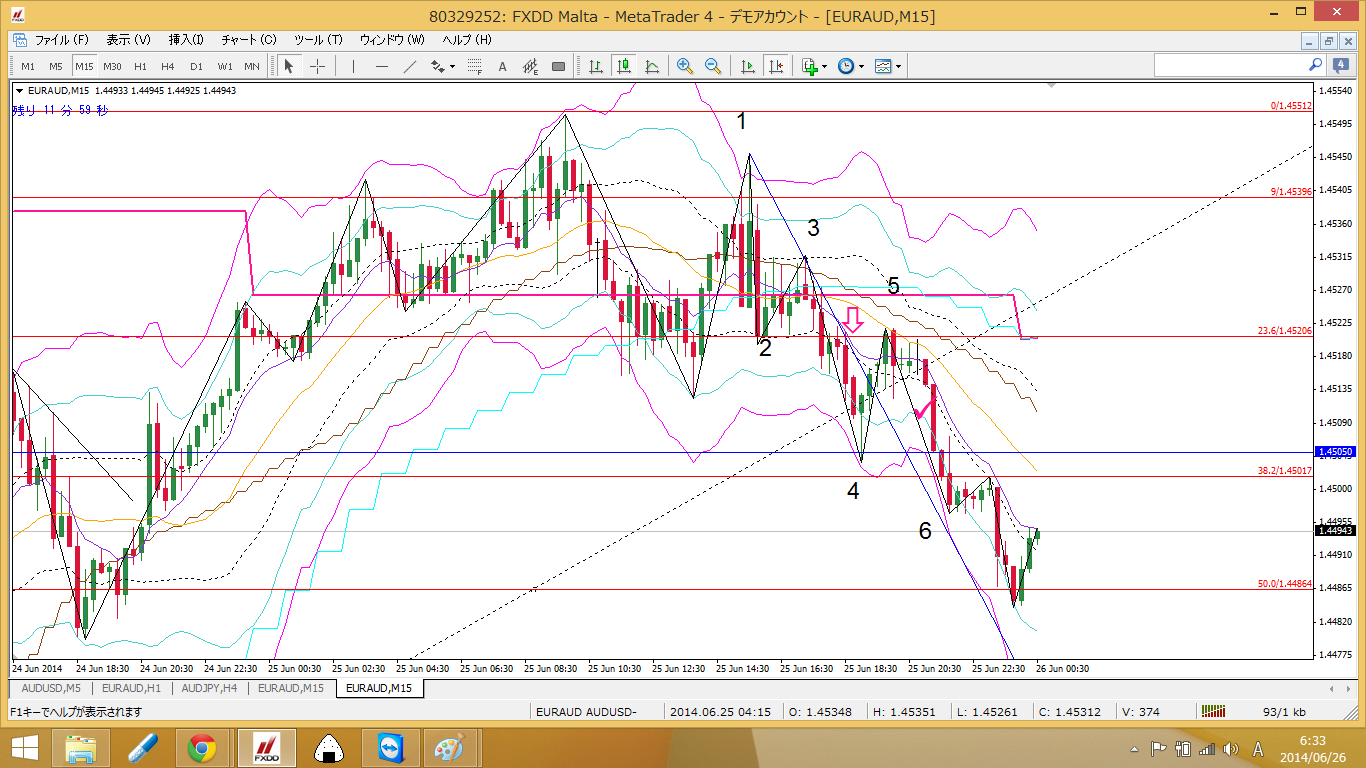Switch to H4 timeframe

click(x=168, y=66)
